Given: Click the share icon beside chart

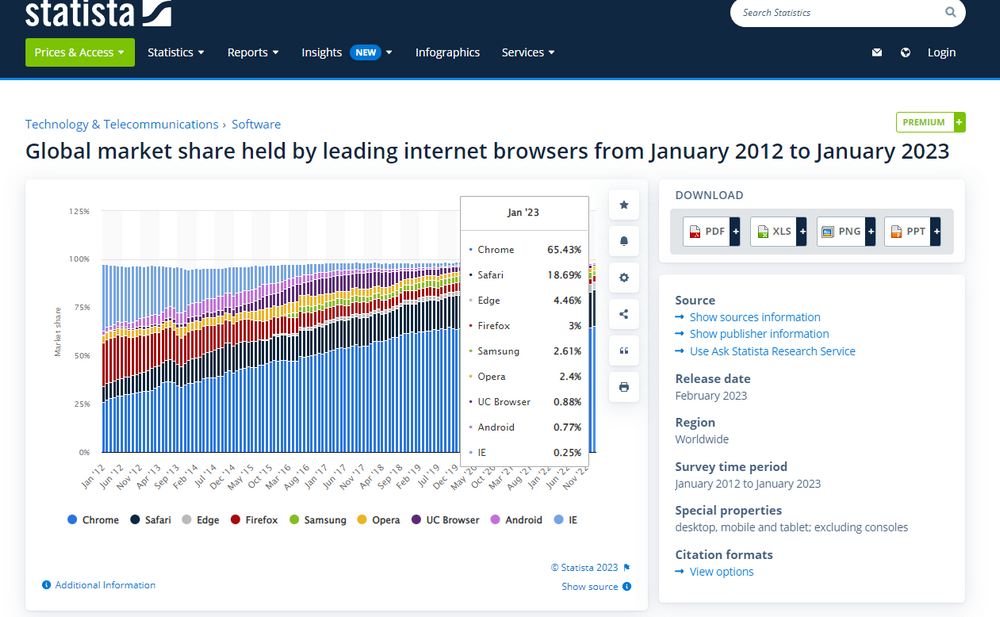Looking at the screenshot, I should (624, 314).
